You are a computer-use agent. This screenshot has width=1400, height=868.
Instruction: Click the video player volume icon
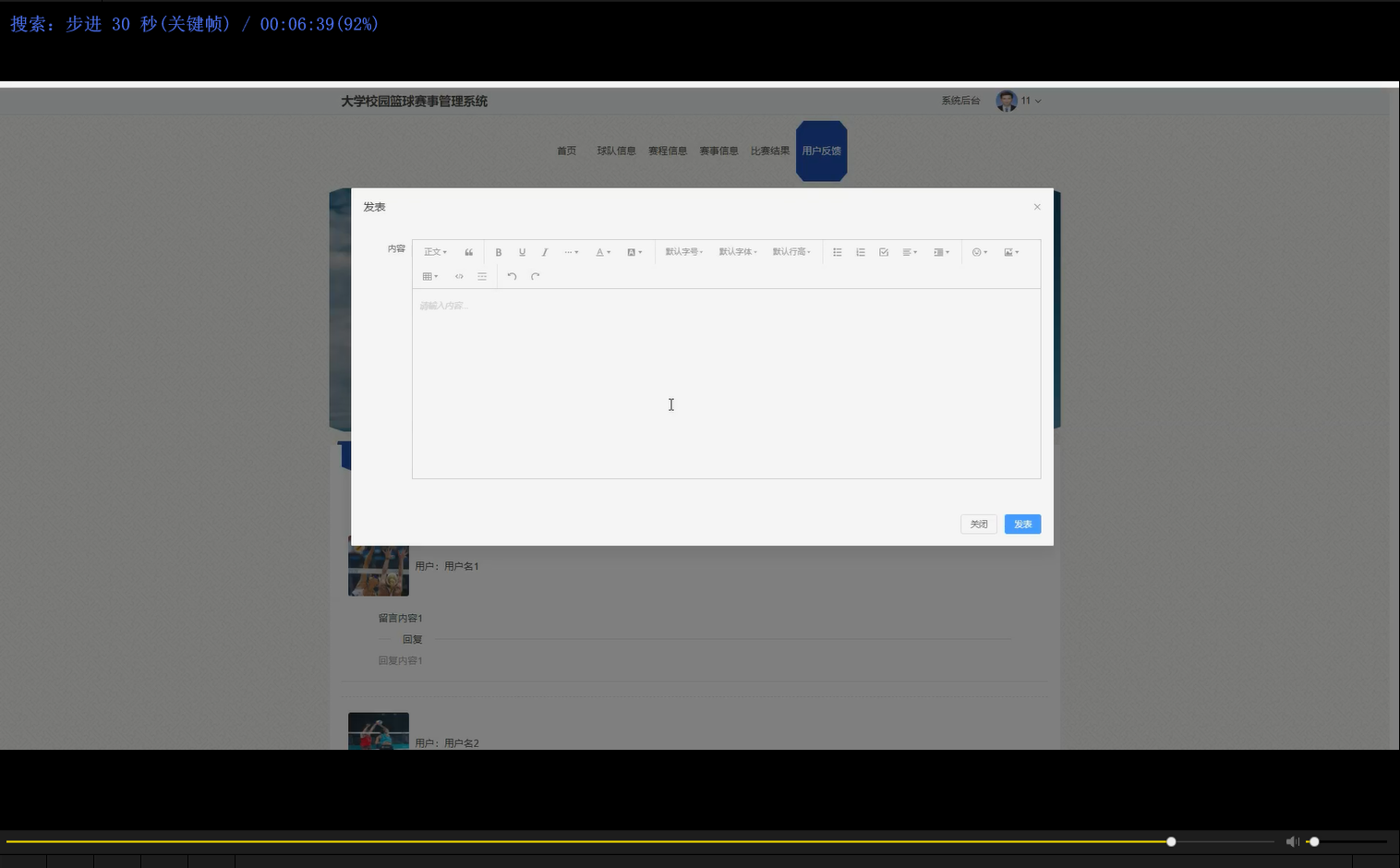coord(1293,841)
